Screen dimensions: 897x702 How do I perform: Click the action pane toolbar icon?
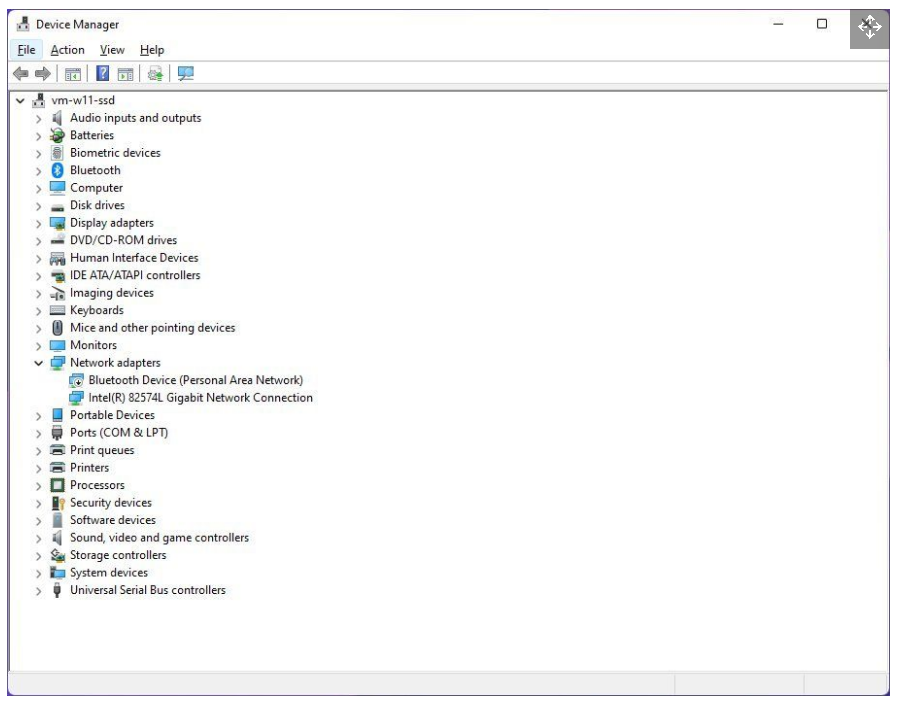pyautogui.click(x=125, y=74)
